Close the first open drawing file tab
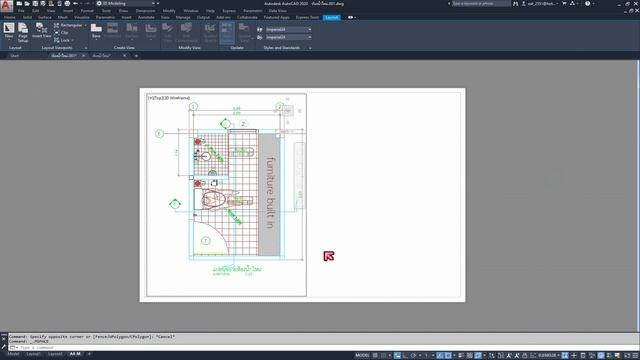The image size is (640, 360). 83,56
